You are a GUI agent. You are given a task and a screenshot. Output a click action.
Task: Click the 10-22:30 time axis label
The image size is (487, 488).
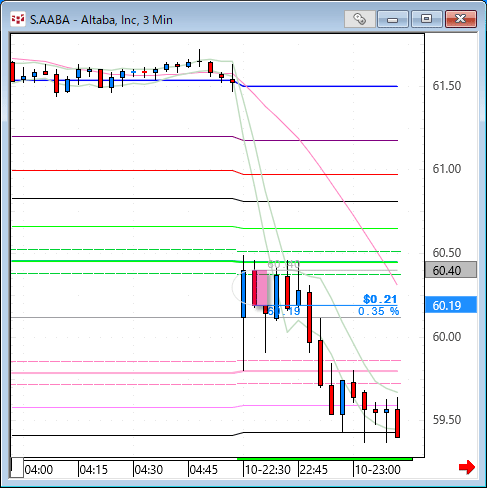(268, 470)
